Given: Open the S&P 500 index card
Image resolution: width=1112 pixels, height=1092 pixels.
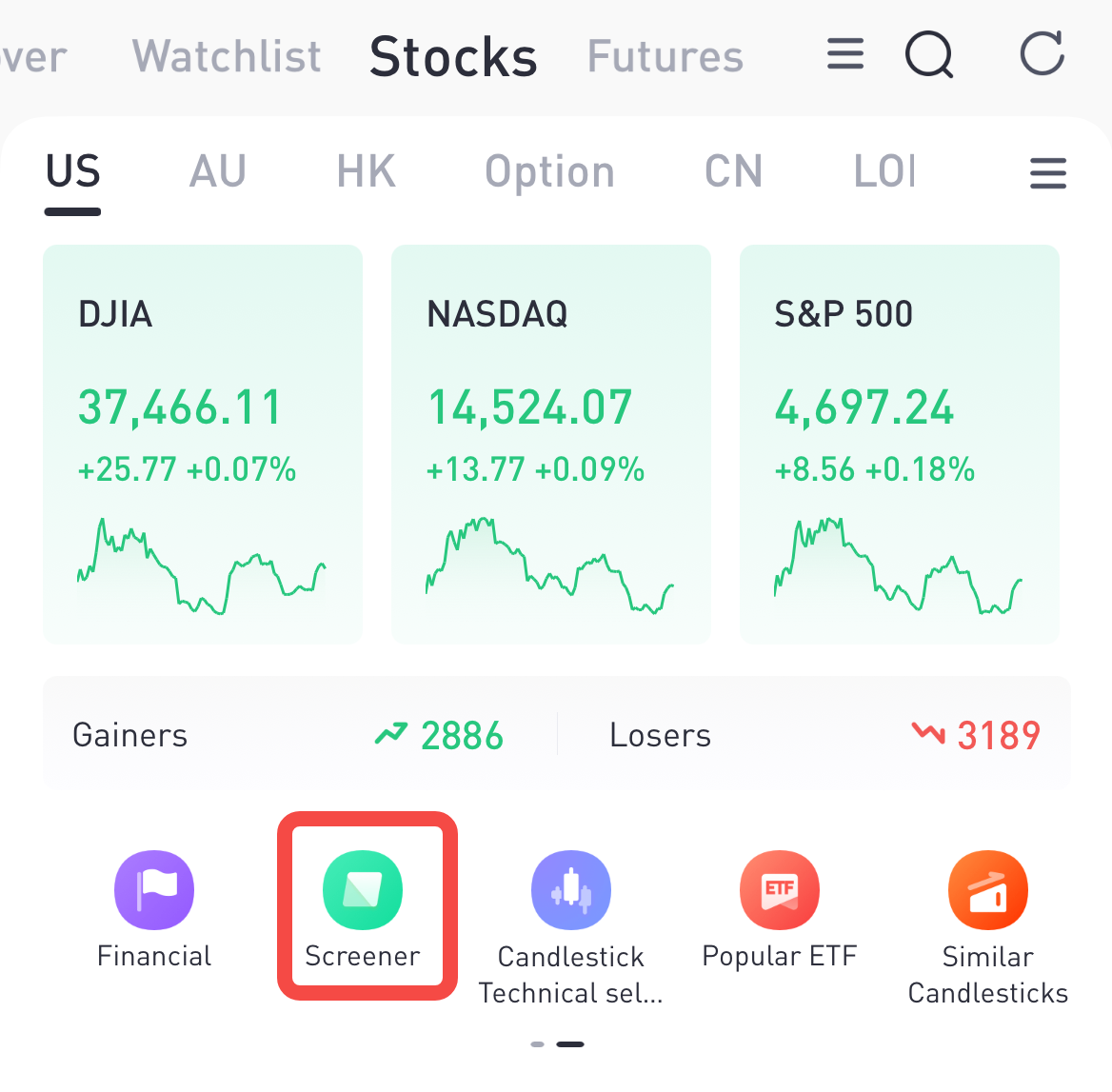Looking at the screenshot, I should (900, 445).
